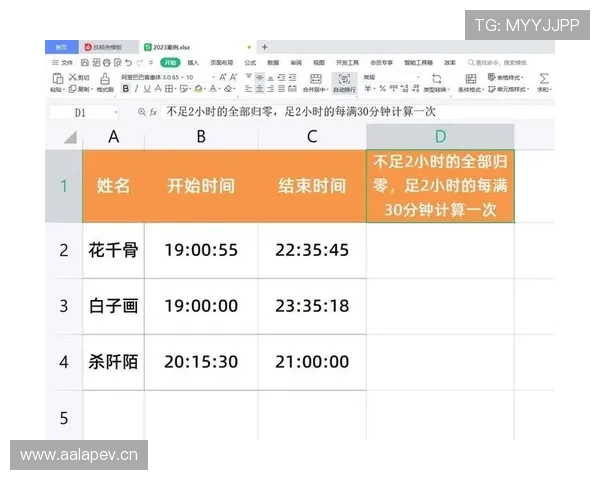Viewport: 600px width, 480px height.
Task: Click the command search box
Action: [x=497, y=62]
